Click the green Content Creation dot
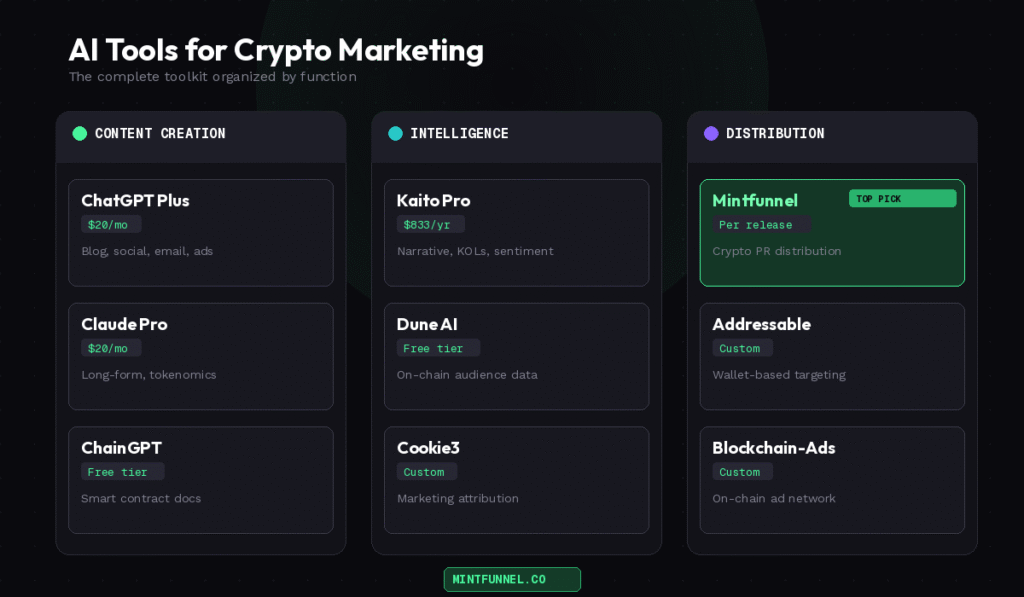The image size is (1024, 597). (80, 133)
